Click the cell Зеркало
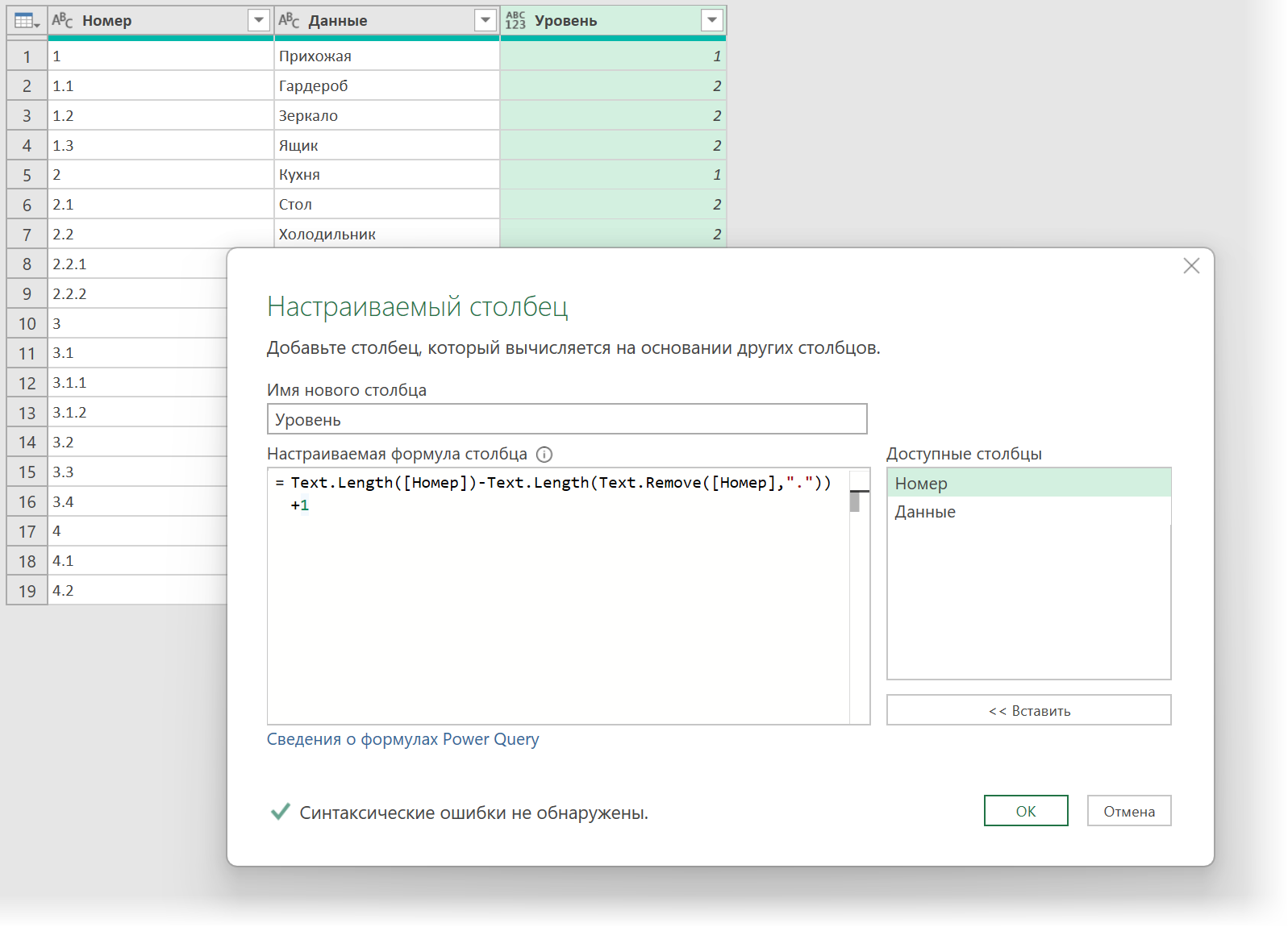This screenshot has height=927, width=1288. click(x=387, y=115)
